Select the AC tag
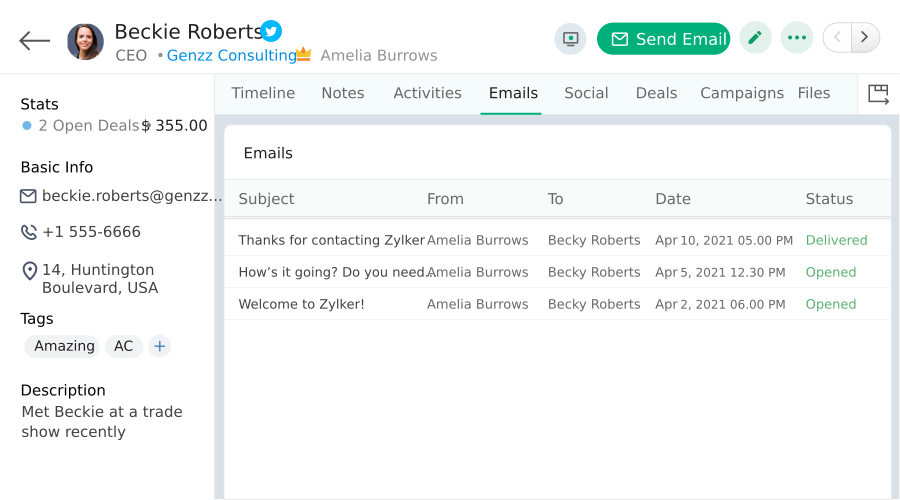The height and width of the screenshot is (500, 900). click(x=123, y=346)
